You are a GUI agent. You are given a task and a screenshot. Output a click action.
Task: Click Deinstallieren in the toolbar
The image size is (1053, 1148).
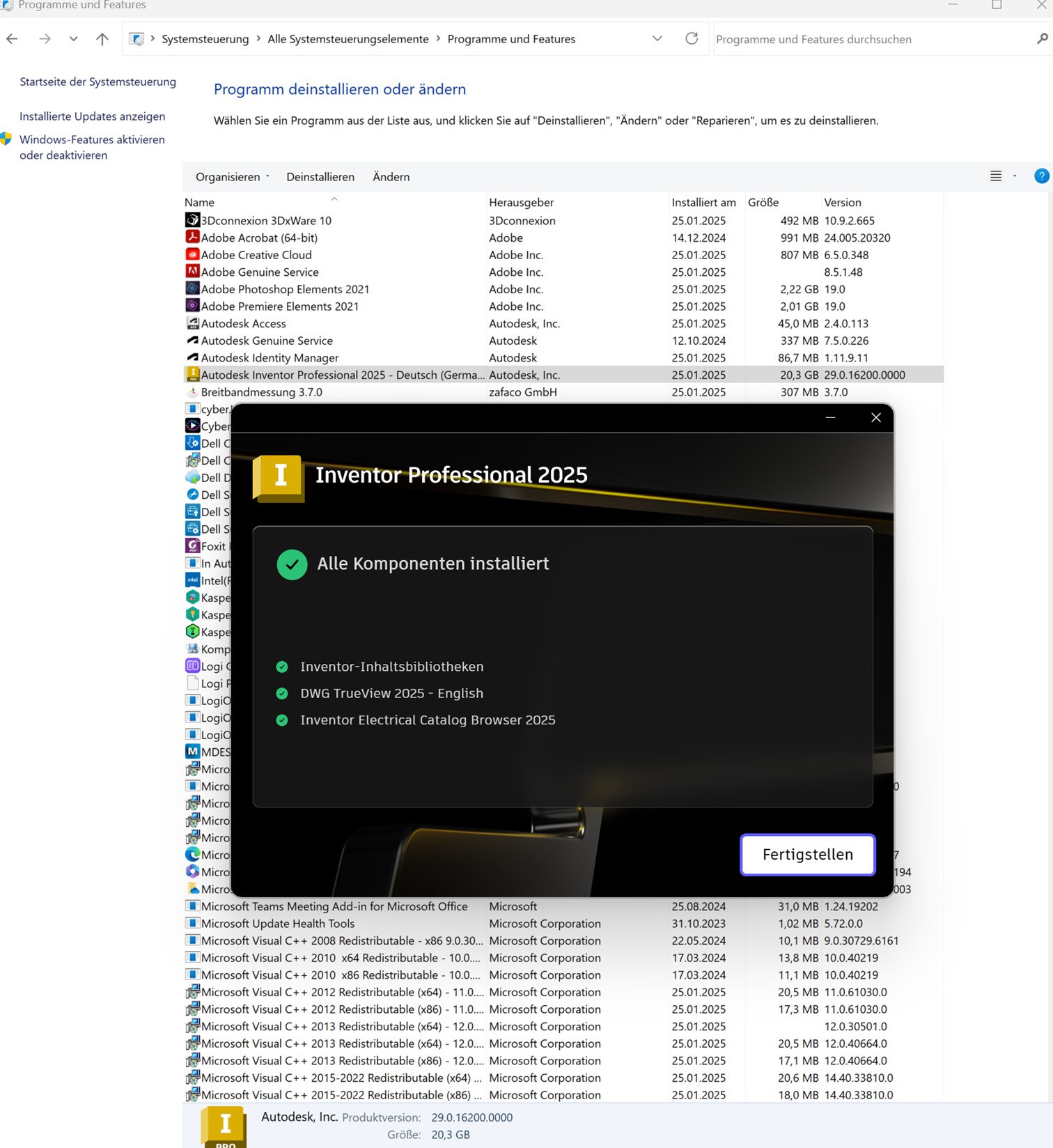click(x=320, y=177)
